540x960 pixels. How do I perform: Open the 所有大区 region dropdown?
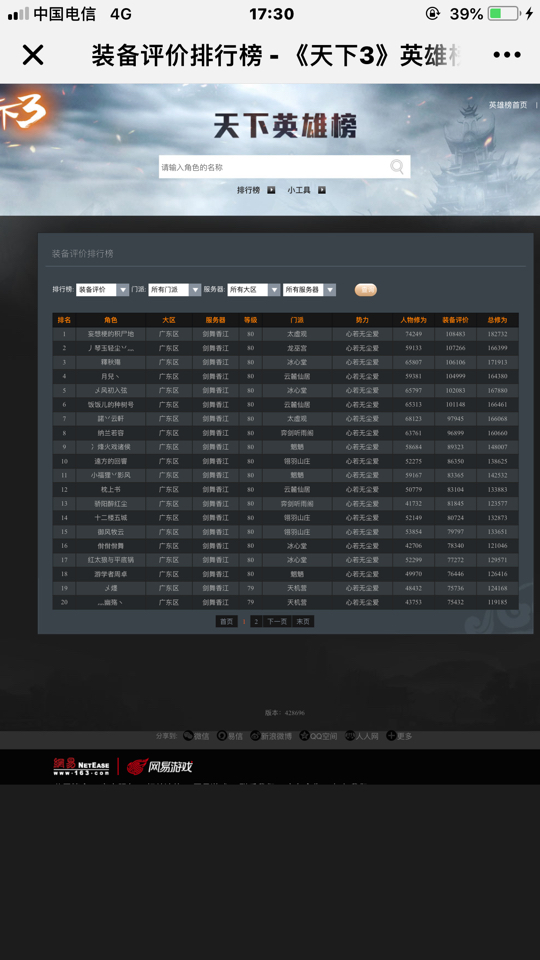point(253,290)
